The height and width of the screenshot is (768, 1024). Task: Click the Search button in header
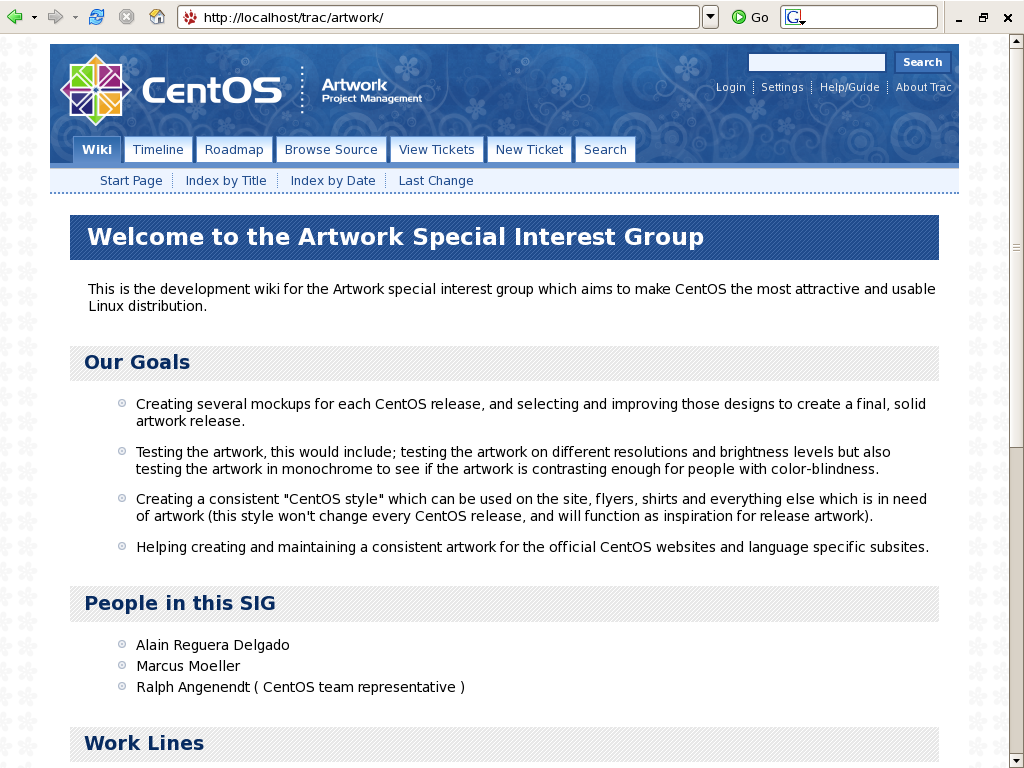(x=922, y=62)
